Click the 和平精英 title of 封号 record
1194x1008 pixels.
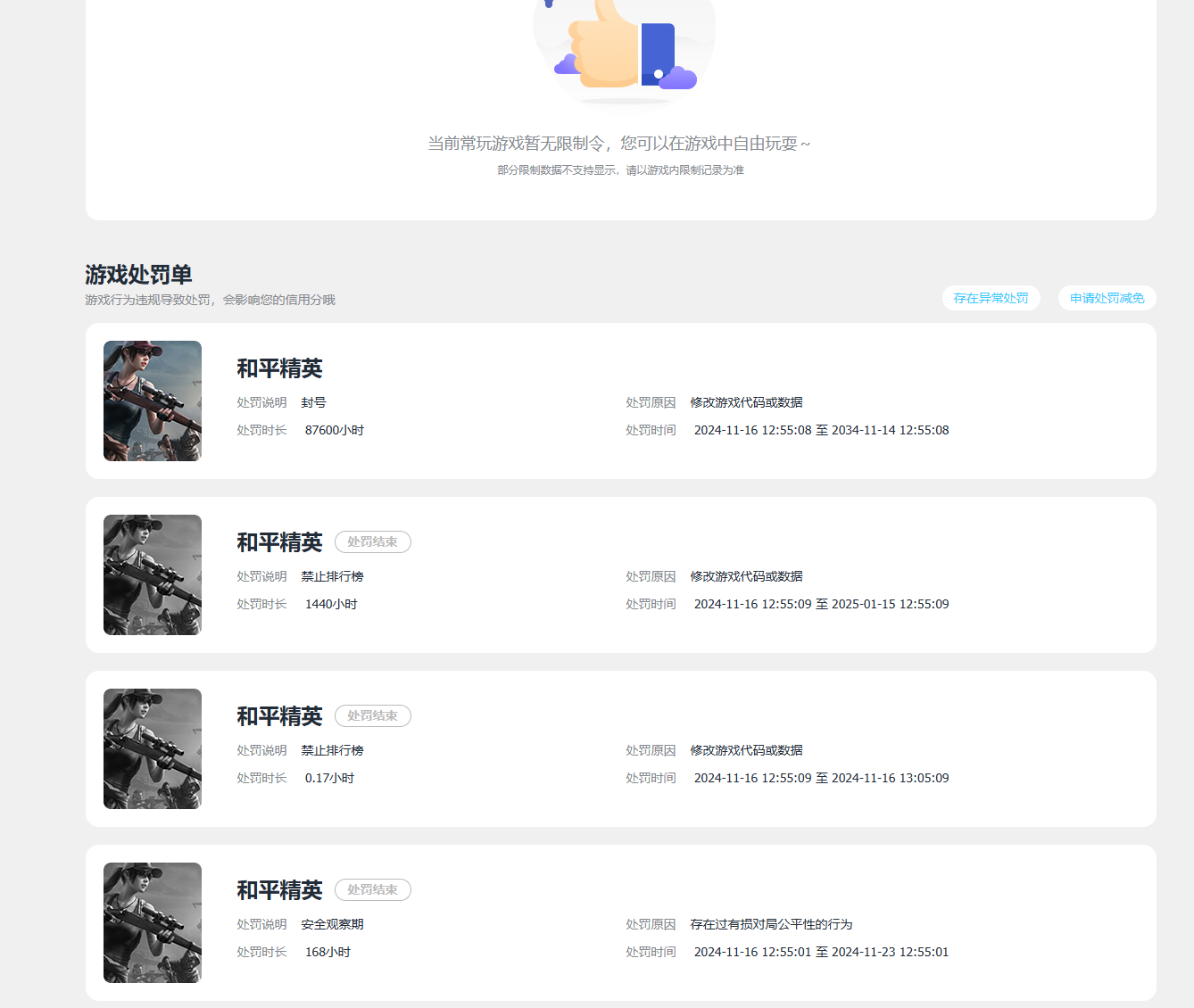pos(279,368)
